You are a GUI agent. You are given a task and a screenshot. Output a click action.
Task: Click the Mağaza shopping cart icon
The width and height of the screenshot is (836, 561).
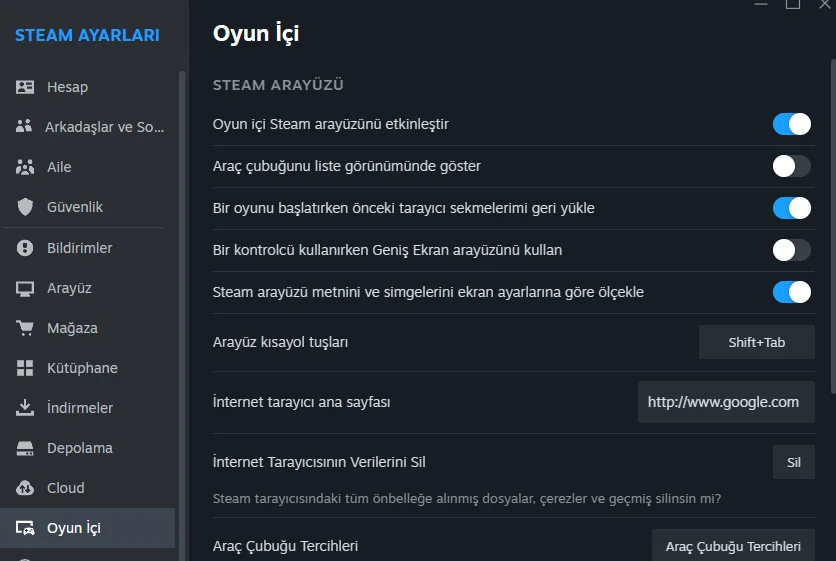click(x=25, y=328)
